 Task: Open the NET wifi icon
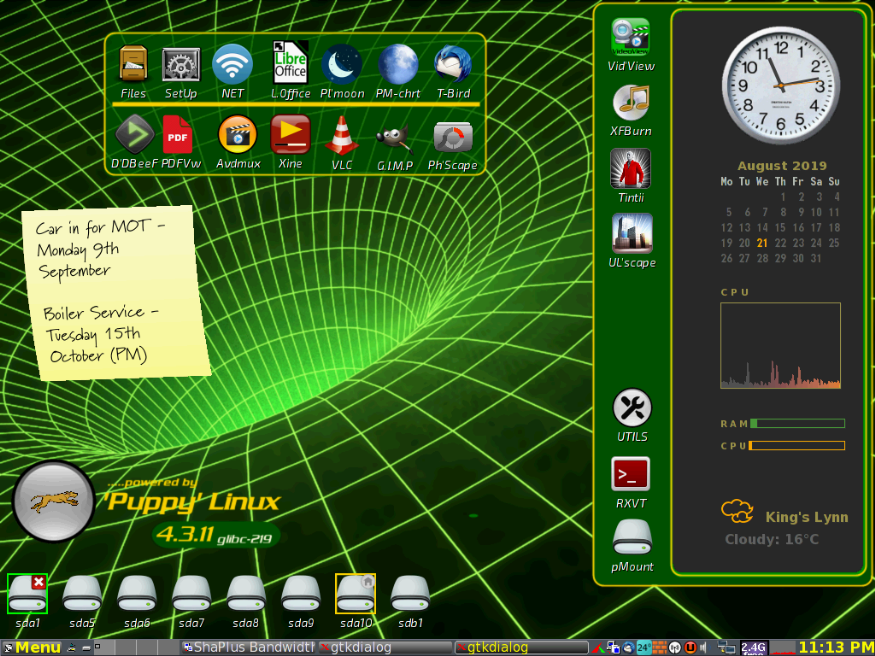click(232, 64)
